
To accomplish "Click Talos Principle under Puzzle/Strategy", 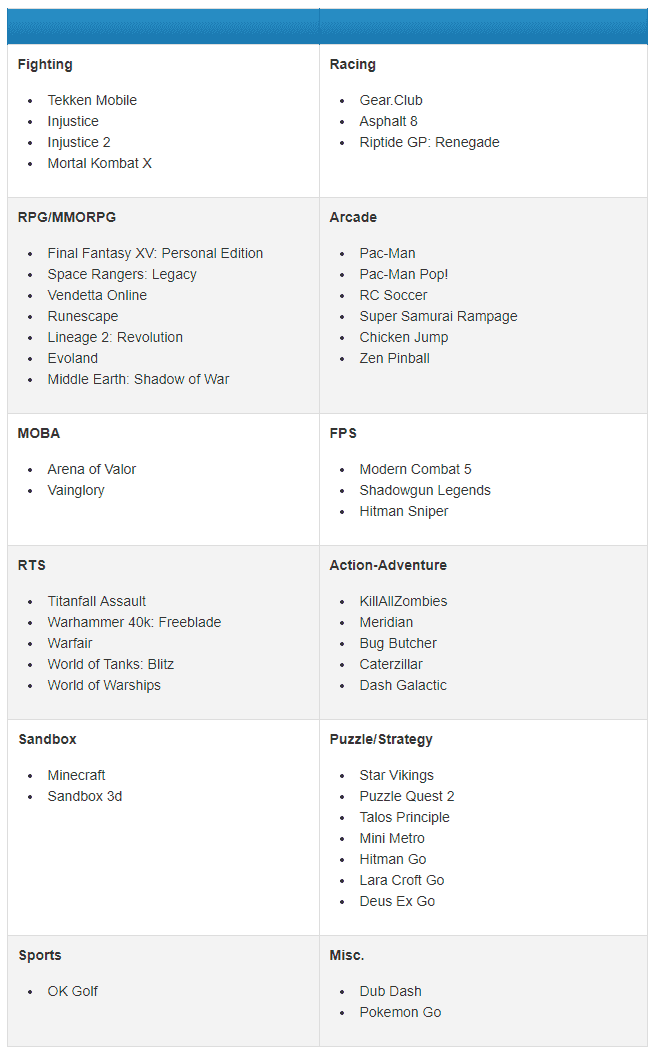I will pyautogui.click(x=405, y=817).
